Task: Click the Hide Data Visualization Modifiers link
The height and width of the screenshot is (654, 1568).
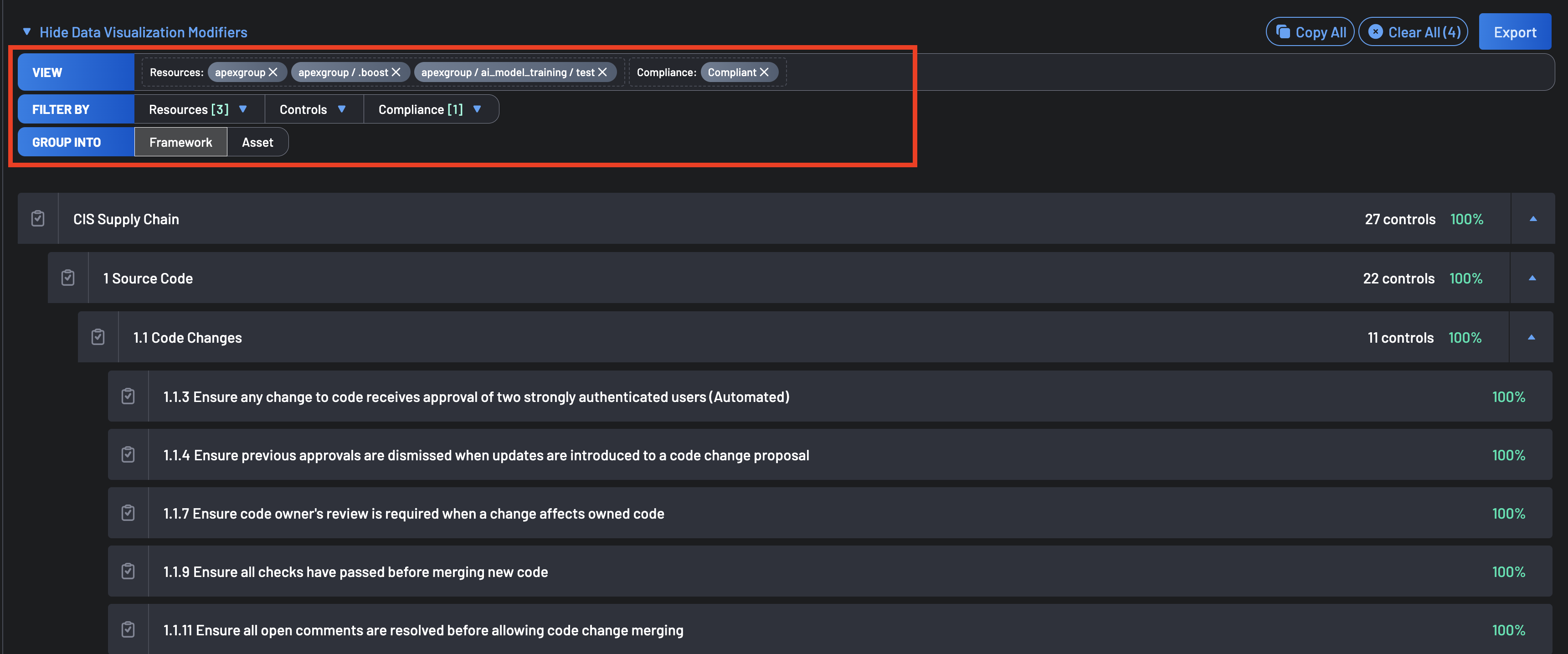Action: tap(143, 32)
